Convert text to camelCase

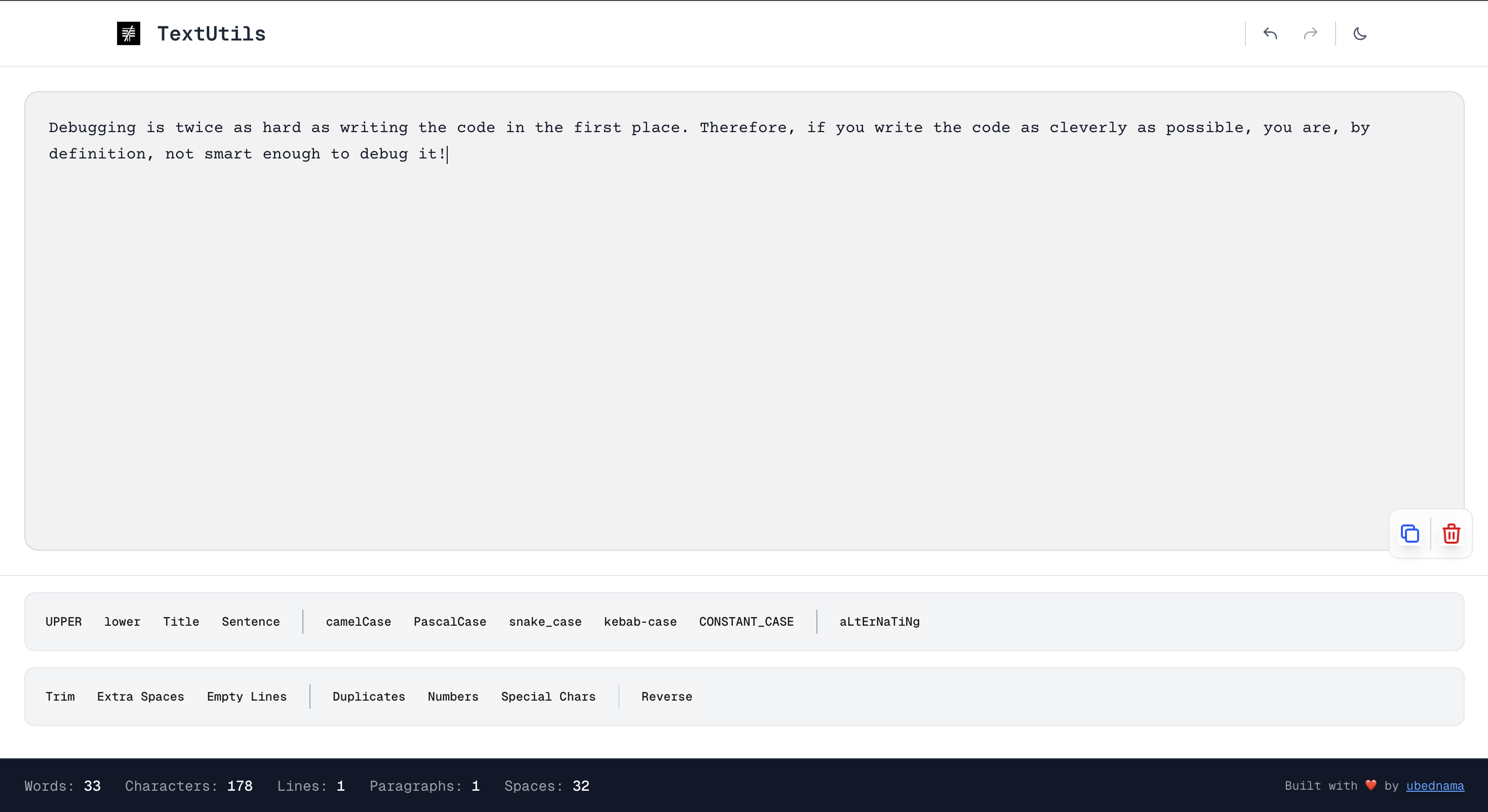(358, 622)
